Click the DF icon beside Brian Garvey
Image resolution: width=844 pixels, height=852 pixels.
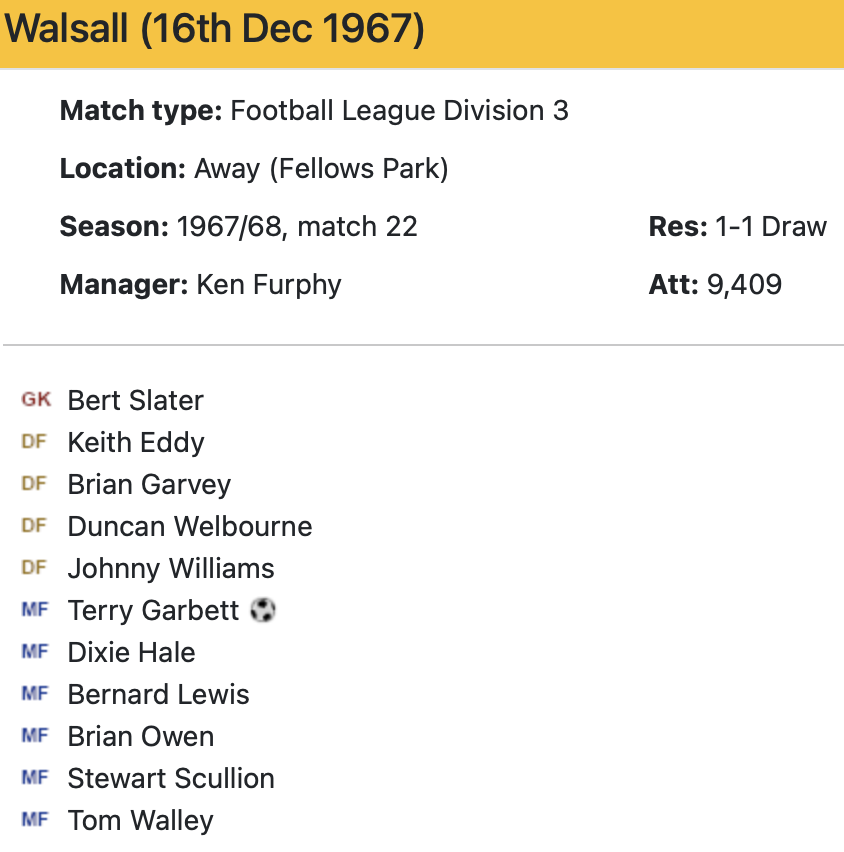tap(34, 484)
